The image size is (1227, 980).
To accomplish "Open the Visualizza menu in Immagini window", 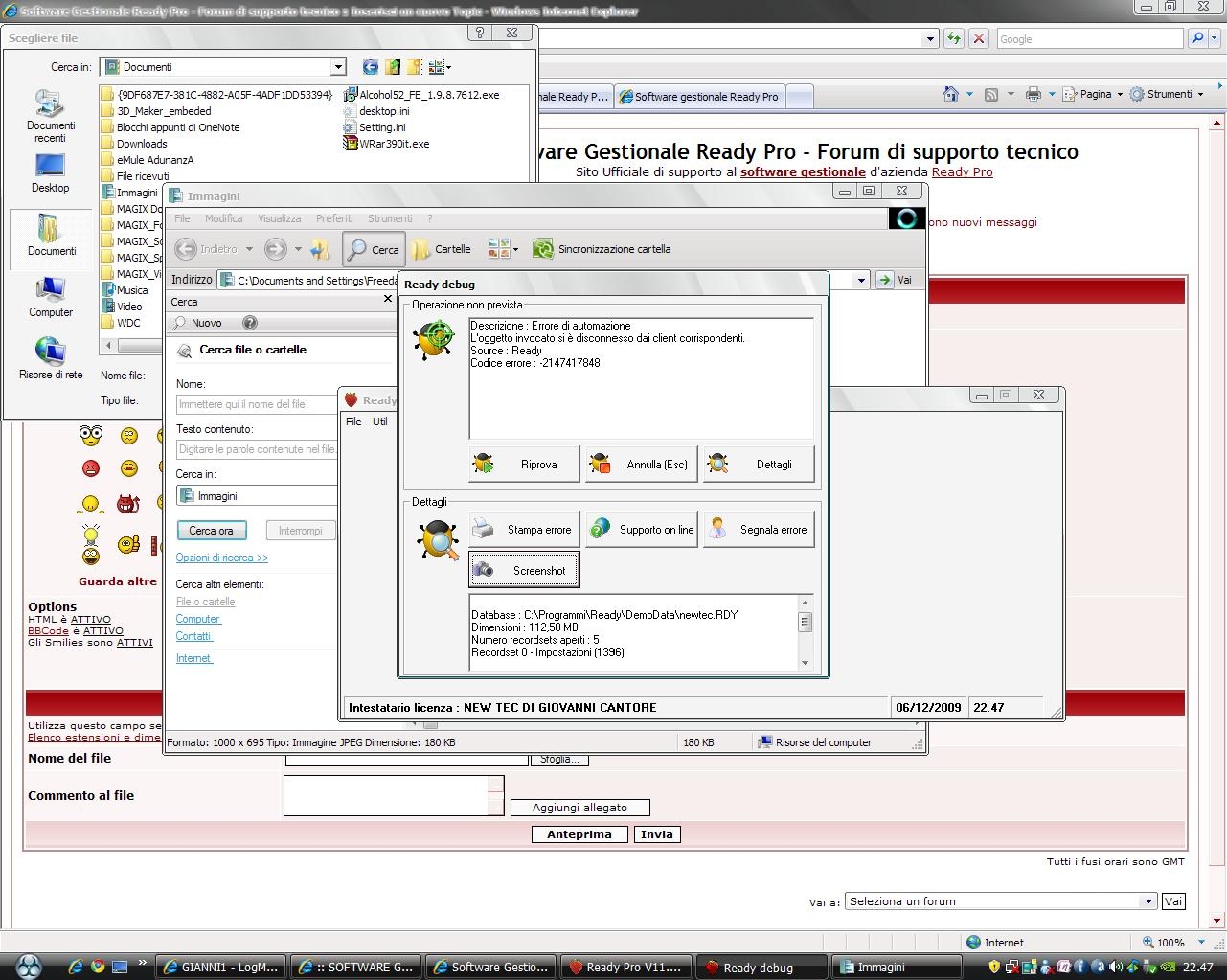I will [280, 218].
